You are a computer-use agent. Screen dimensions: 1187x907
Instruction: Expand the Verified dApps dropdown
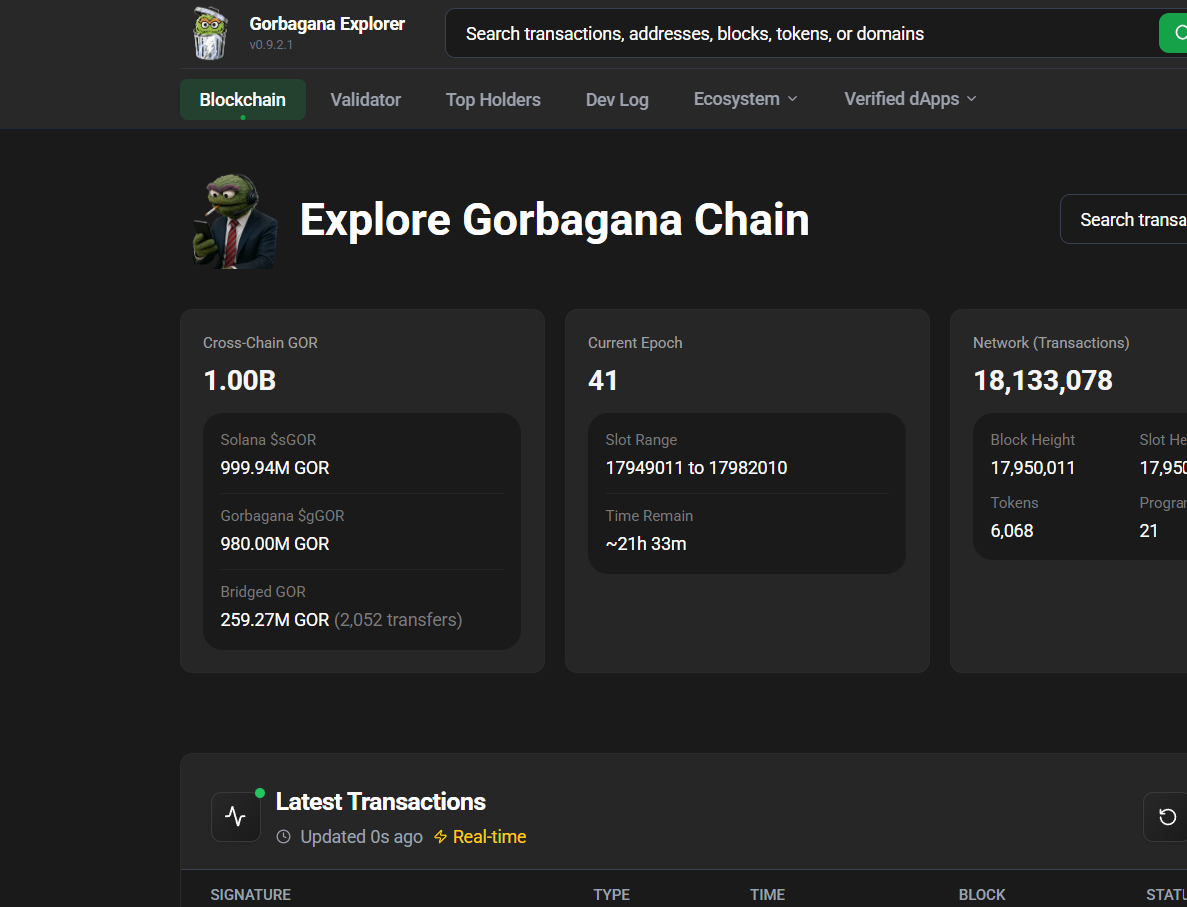click(909, 99)
